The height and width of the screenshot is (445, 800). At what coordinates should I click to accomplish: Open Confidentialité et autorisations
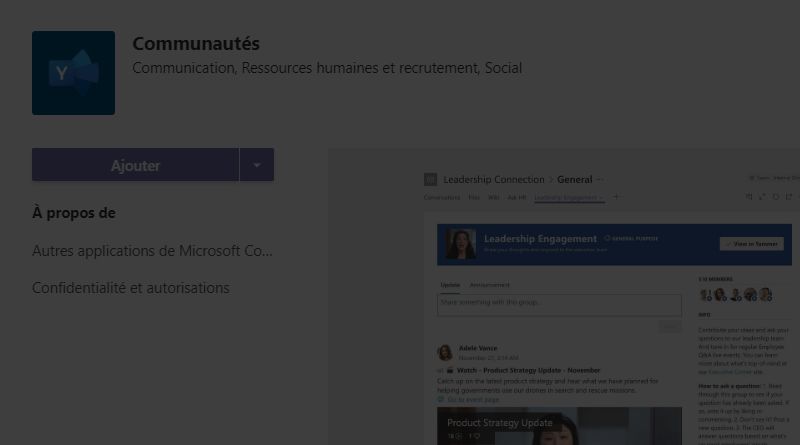[x=131, y=288]
